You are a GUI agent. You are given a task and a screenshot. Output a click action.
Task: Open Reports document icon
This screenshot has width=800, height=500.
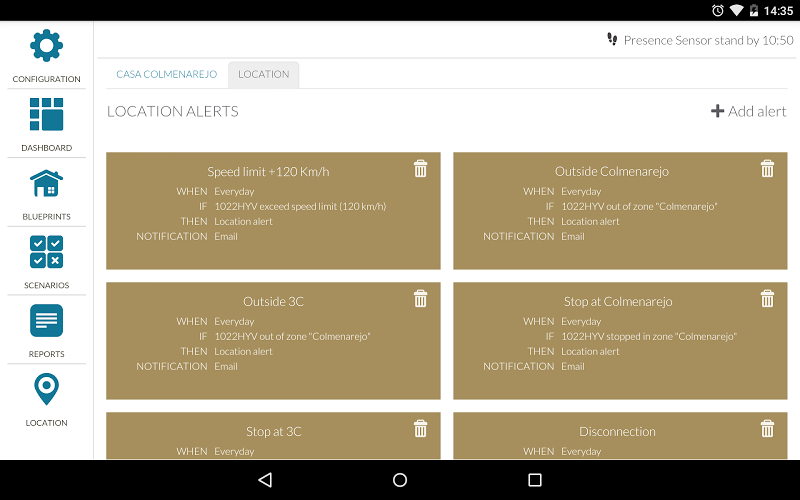(x=46, y=320)
